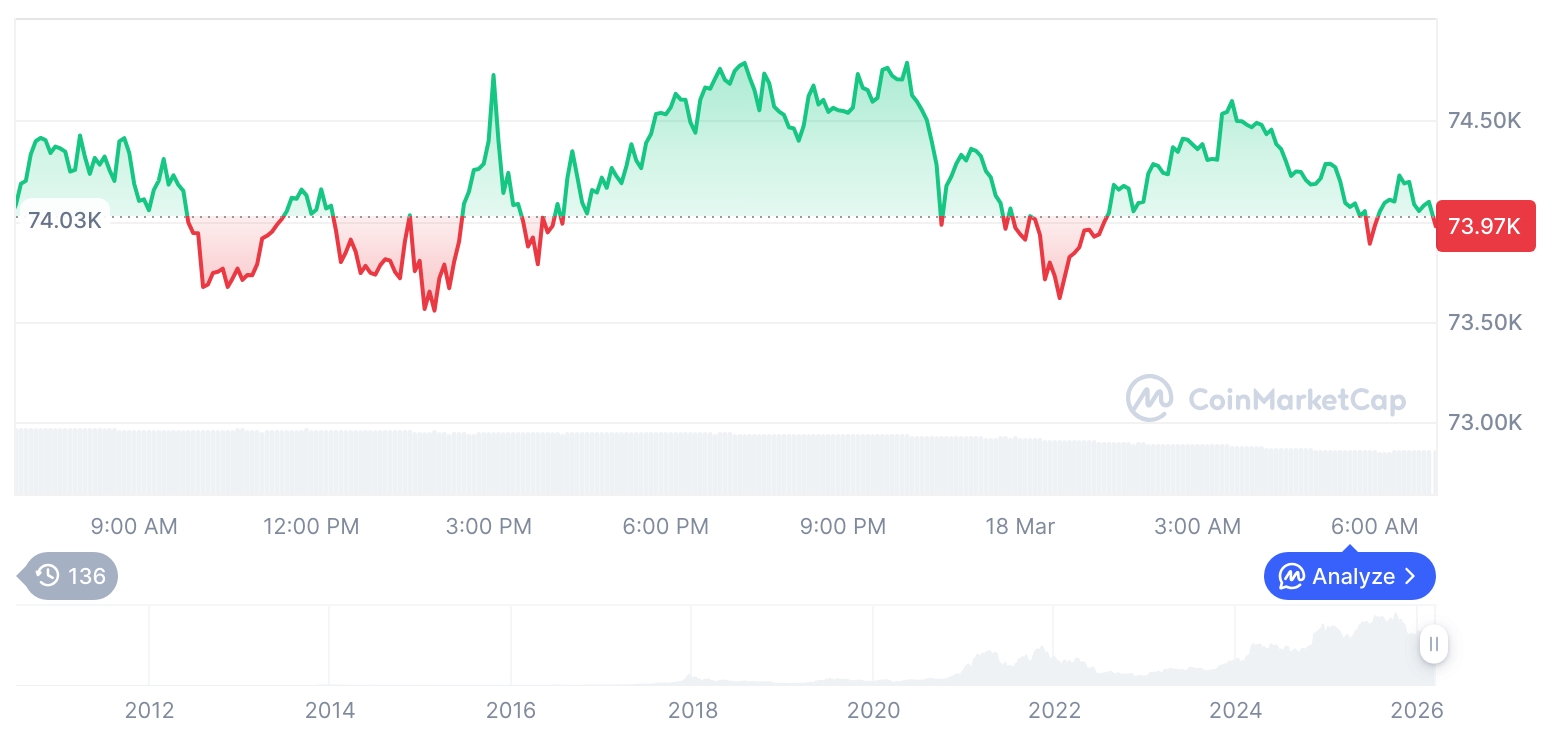Click the 74.50K price axis label
The width and height of the screenshot is (1566, 732).
pos(1484,121)
